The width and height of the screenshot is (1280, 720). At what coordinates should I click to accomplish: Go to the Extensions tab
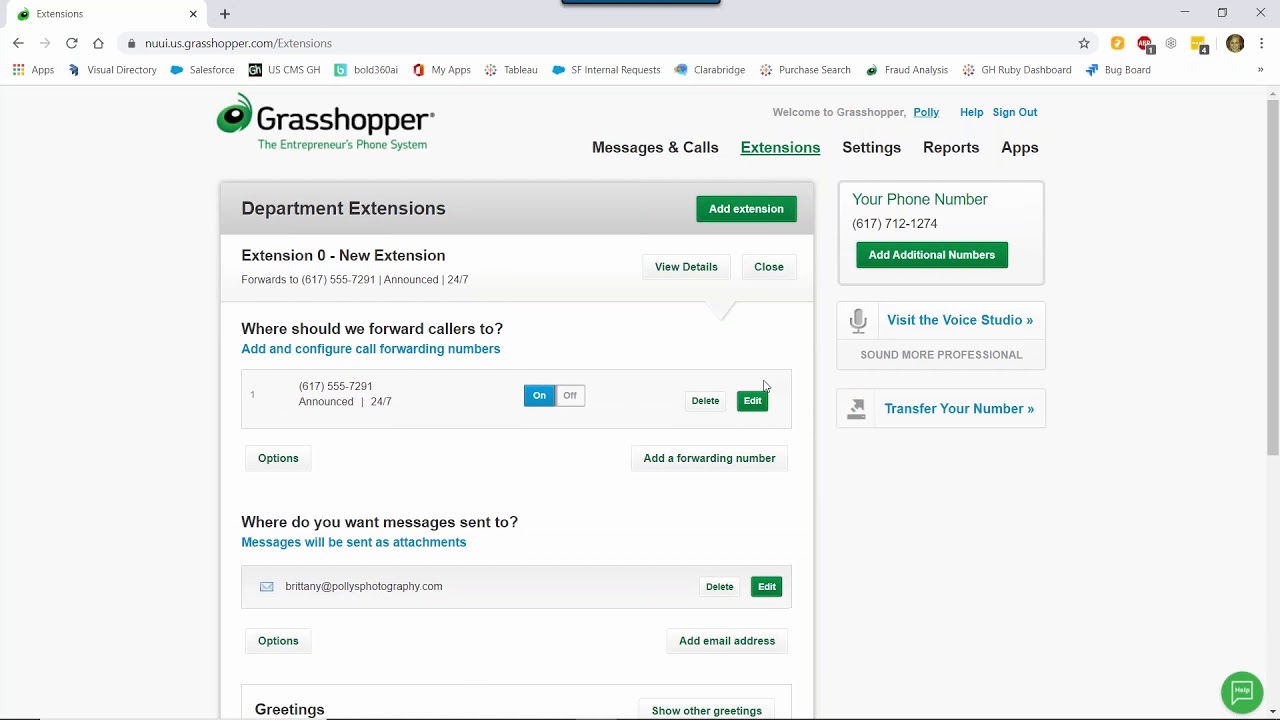click(780, 147)
